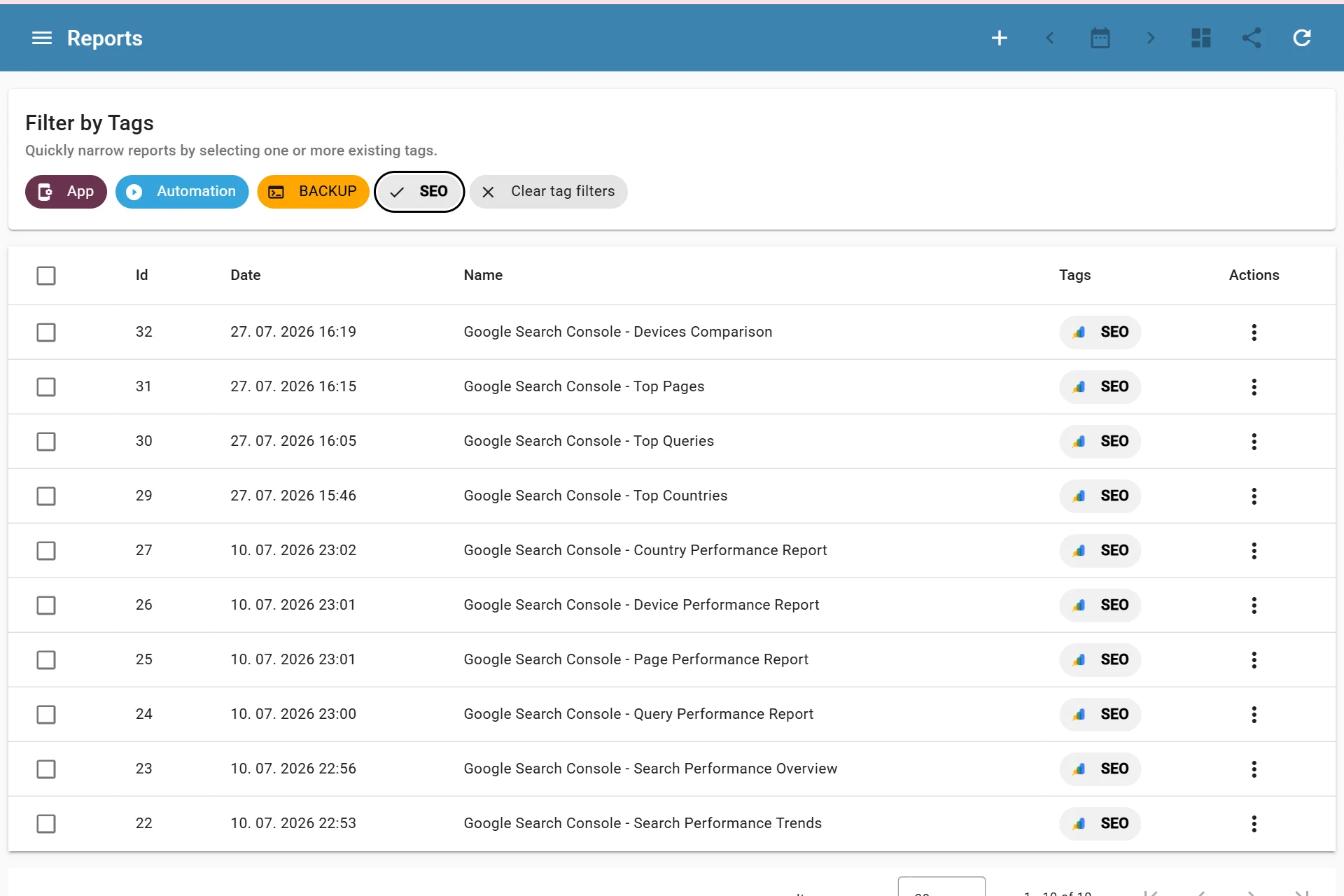Check the box for report Id 29

click(x=46, y=496)
